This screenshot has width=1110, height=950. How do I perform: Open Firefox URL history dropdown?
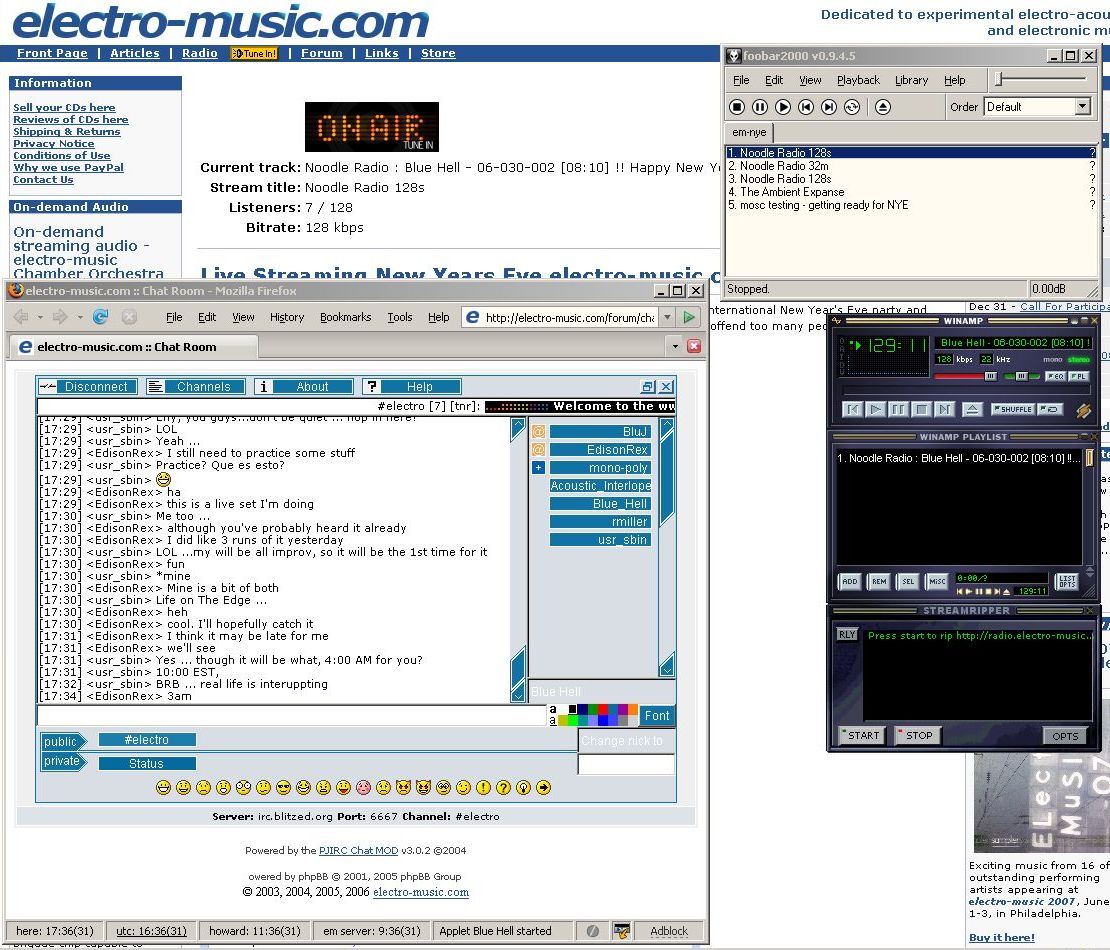pyautogui.click(x=667, y=317)
